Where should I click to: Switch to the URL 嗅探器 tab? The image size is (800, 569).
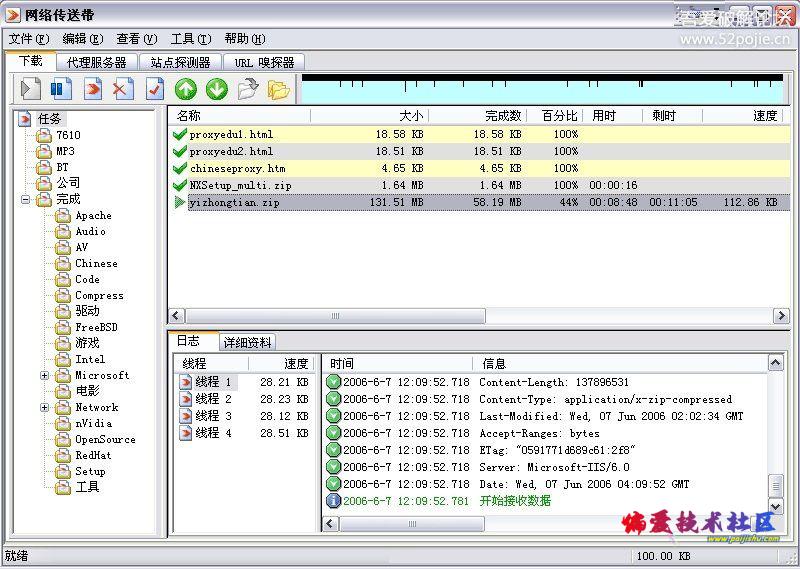(264, 63)
